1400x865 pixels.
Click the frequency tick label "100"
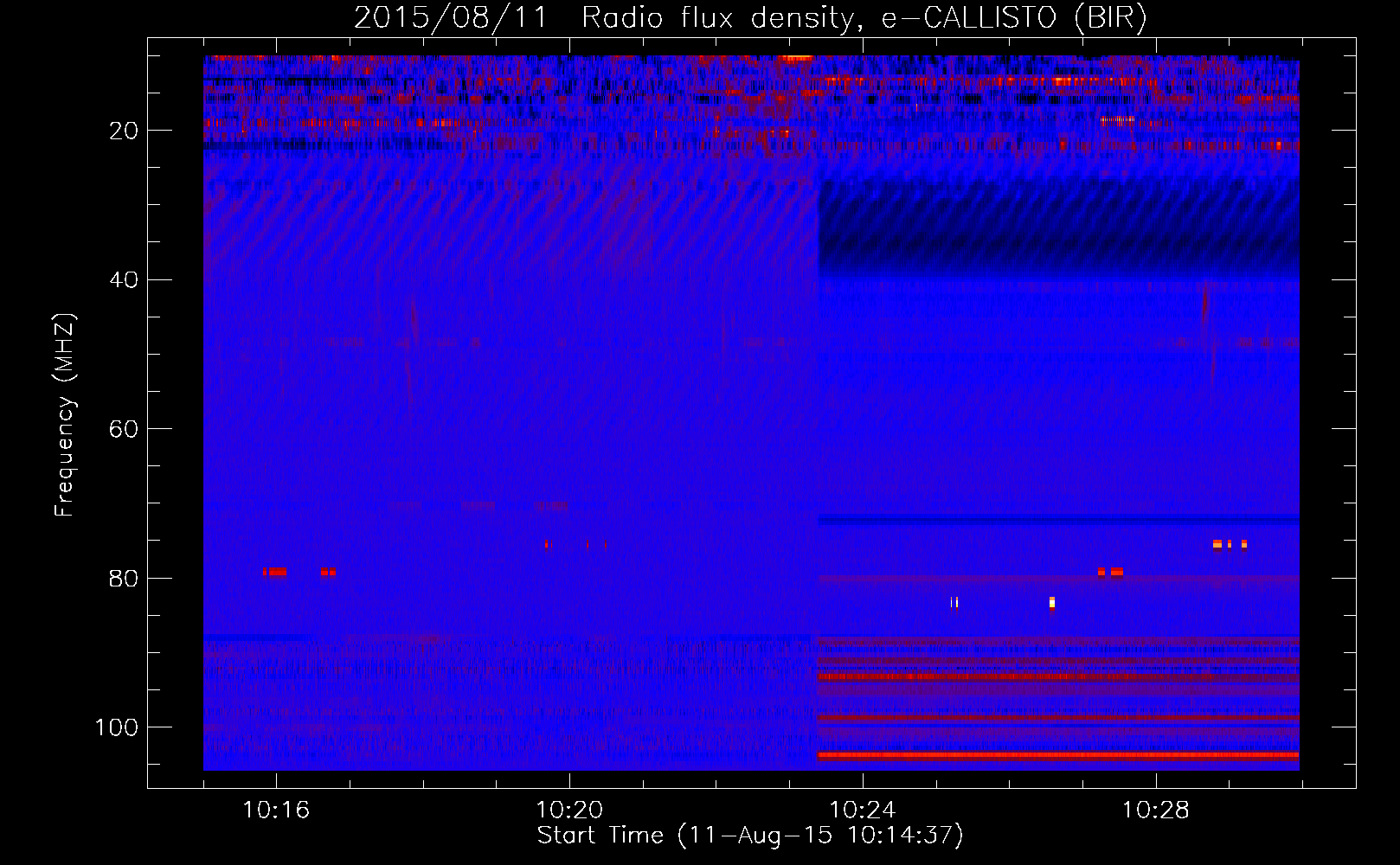coord(117,727)
